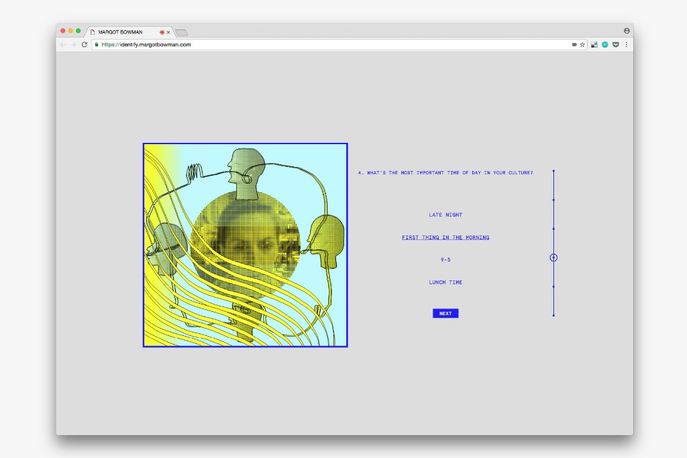The image size is (687, 458).
Task: Click the browser forward arrow
Action: pos(73,44)
